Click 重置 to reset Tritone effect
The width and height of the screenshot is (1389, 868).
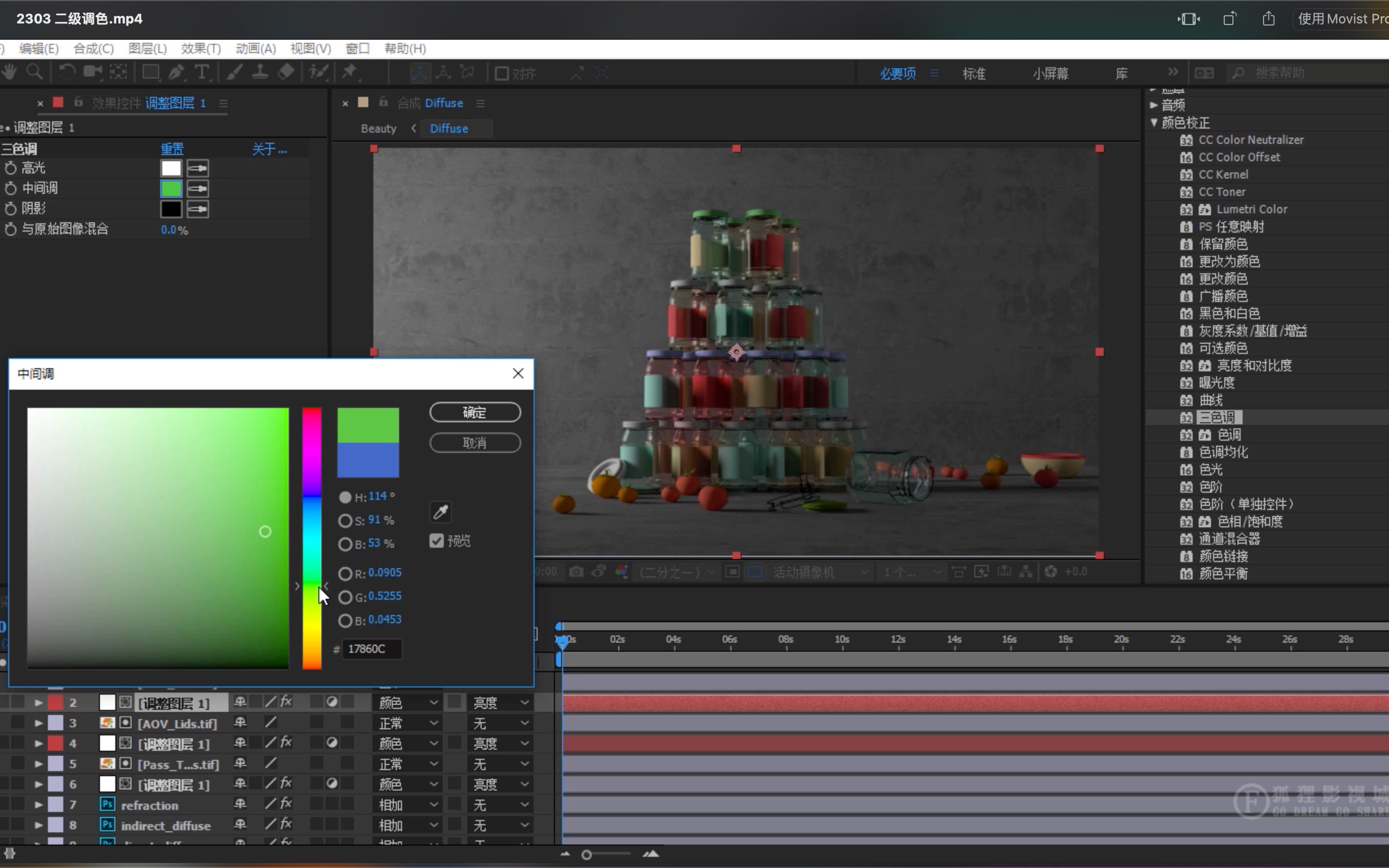(x=172, y=149)
